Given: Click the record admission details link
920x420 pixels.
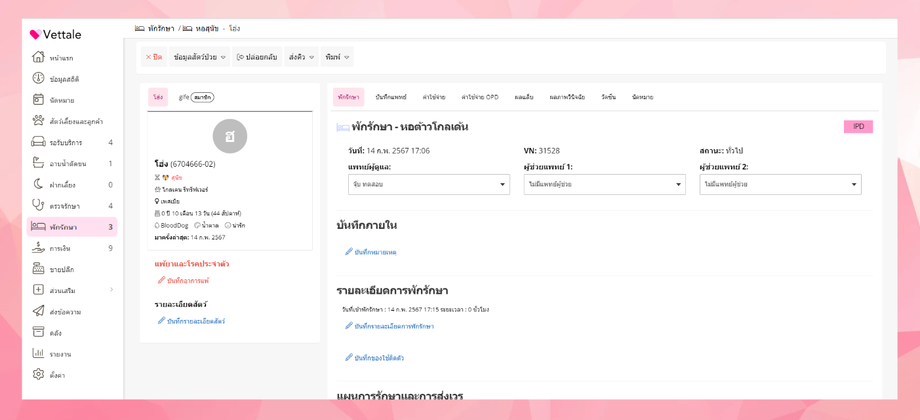Looking at the screenshot, I should [x=390, y=326].
